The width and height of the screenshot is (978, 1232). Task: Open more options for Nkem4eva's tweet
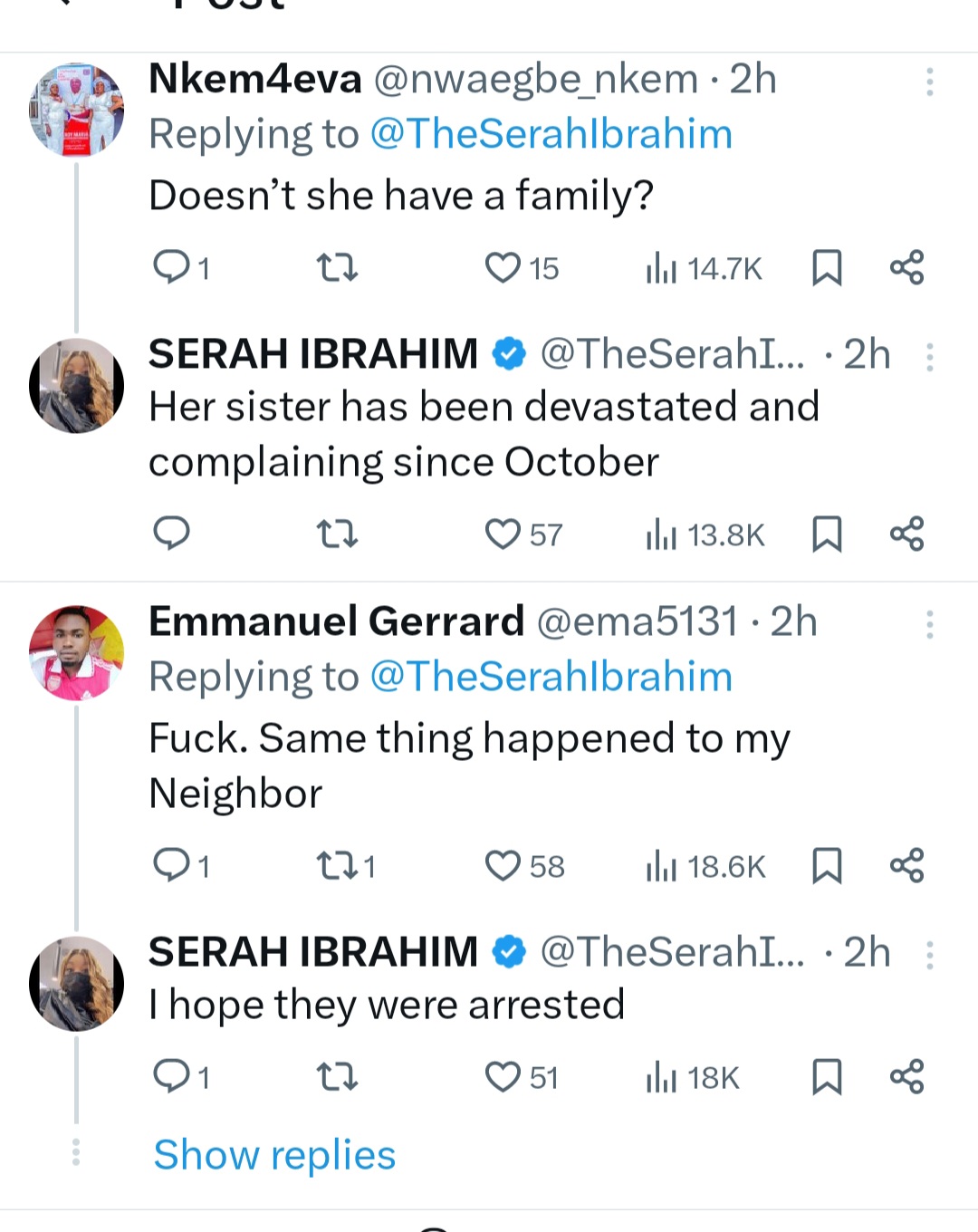tap(929, 82)
